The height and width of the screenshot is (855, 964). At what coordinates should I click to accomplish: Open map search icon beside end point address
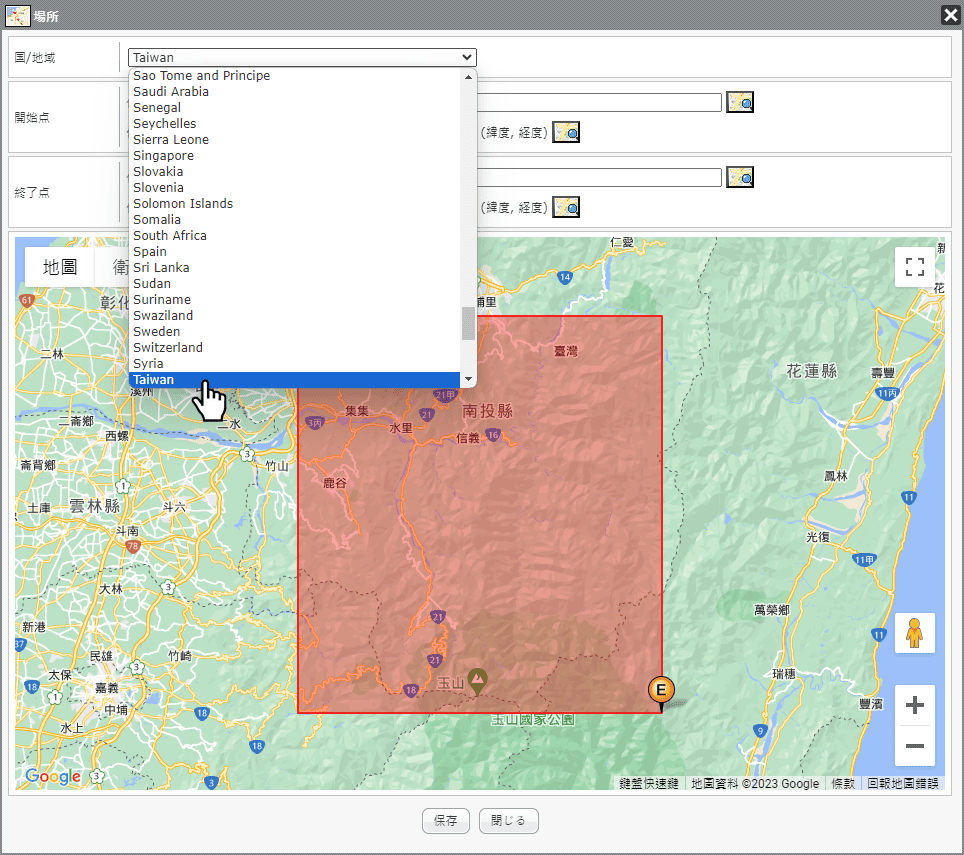coord(740,177)
